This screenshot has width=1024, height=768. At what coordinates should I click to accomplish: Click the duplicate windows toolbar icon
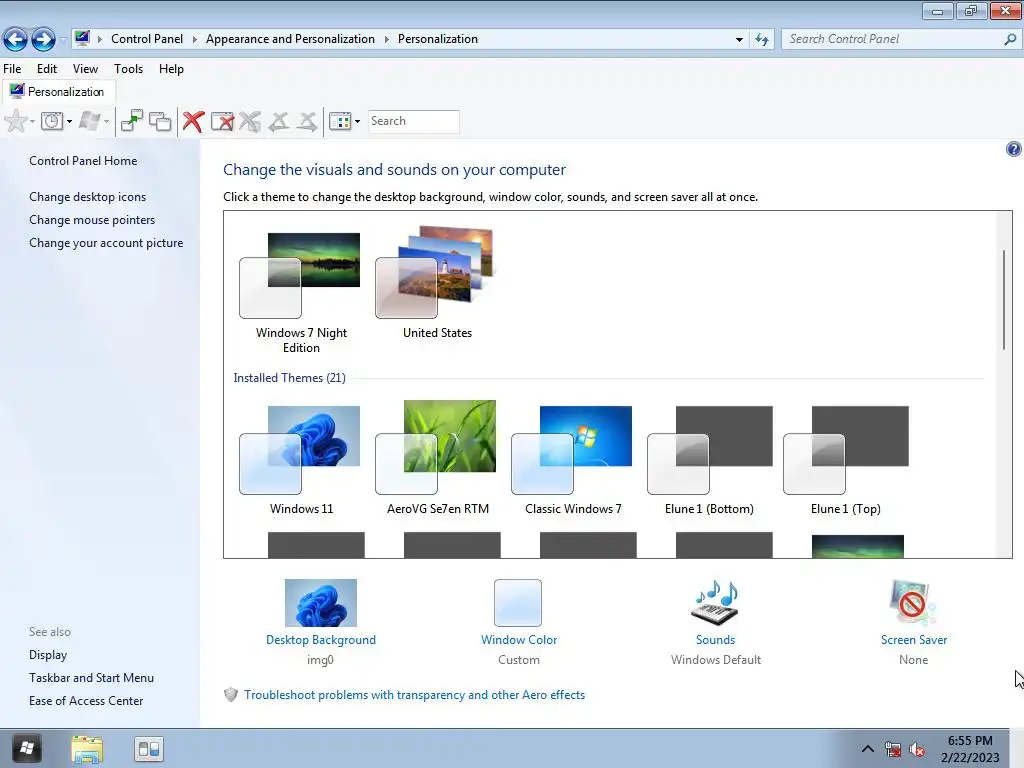160,121
